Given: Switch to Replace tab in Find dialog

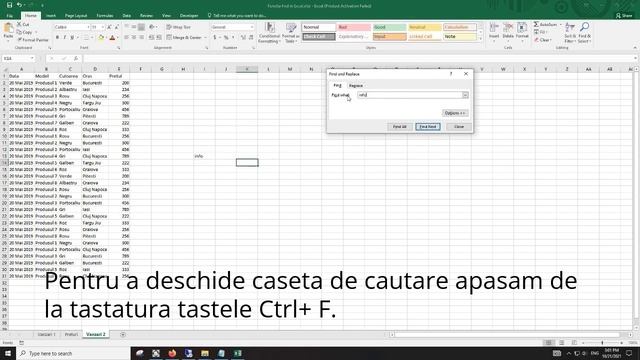Looking at the screenshot, I should coord(356,86).
